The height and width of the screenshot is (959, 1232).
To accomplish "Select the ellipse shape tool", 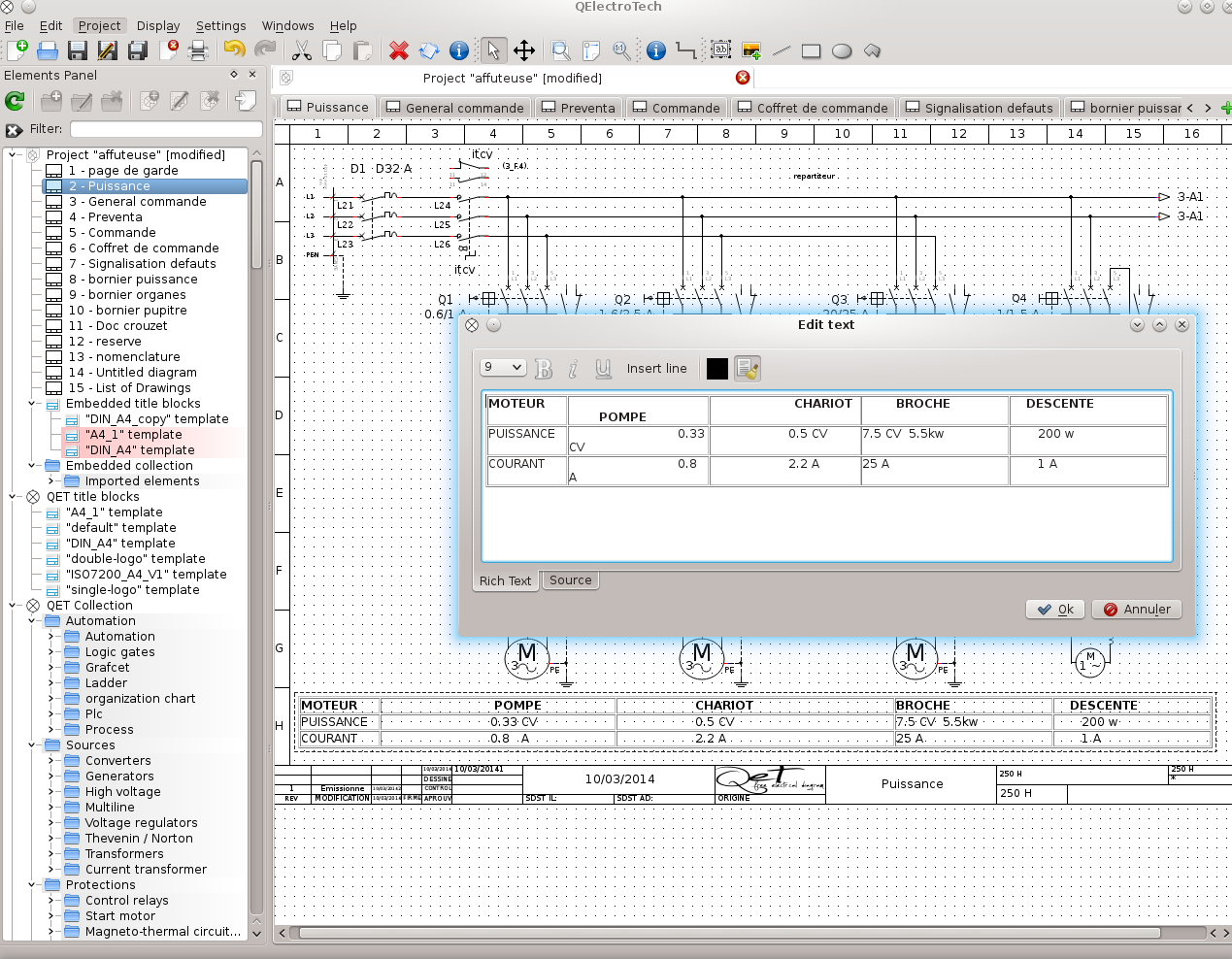I will [x=842, y=51].
